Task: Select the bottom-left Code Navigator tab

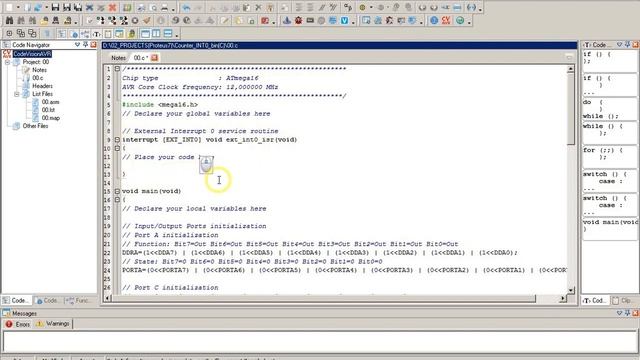Action: point(17,300)
